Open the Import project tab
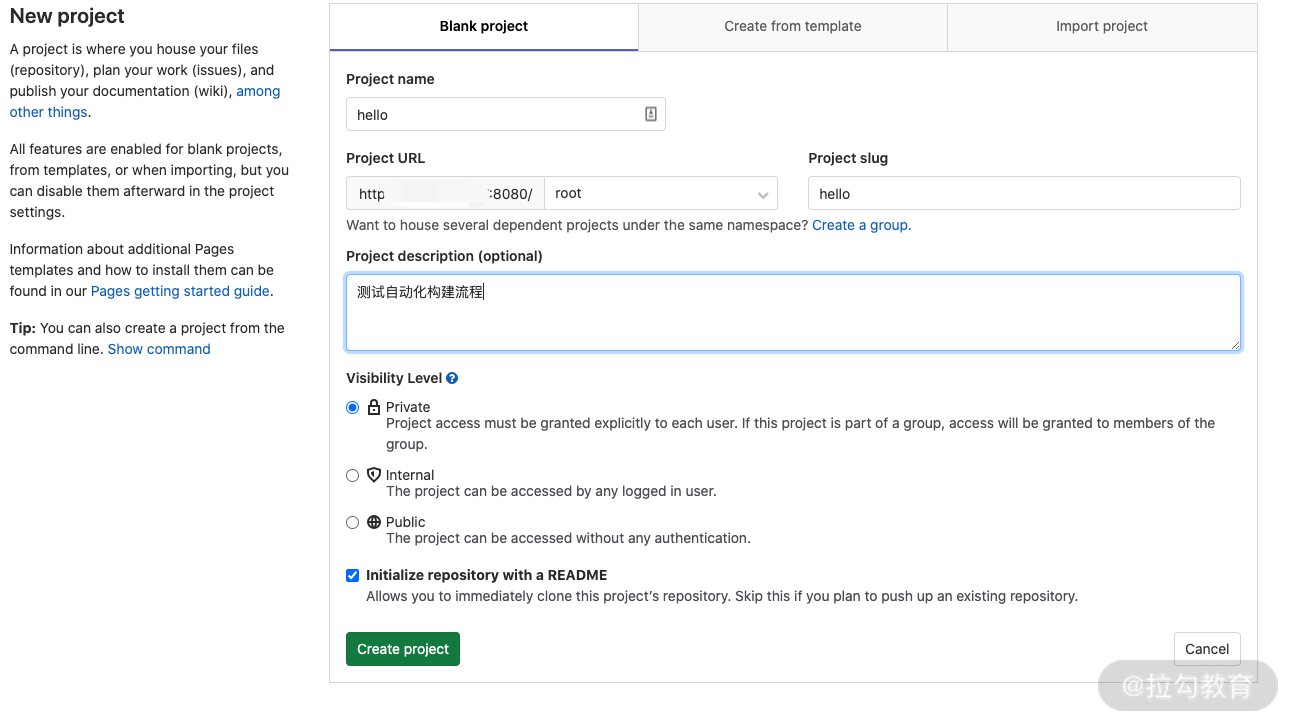 [x=1101, y=26]
